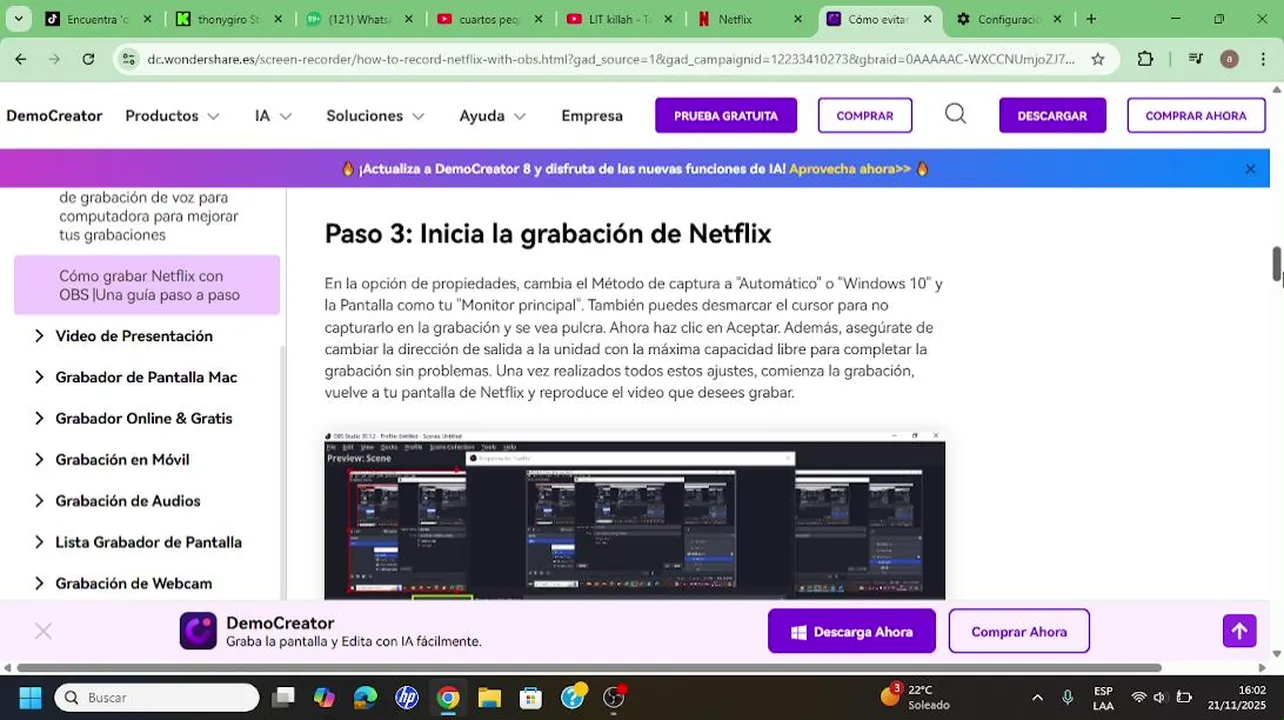Open the volume speaker icon in tray
This screenshot has height=720, width=1284.
pyautogui.click(x=1160, y=698)
